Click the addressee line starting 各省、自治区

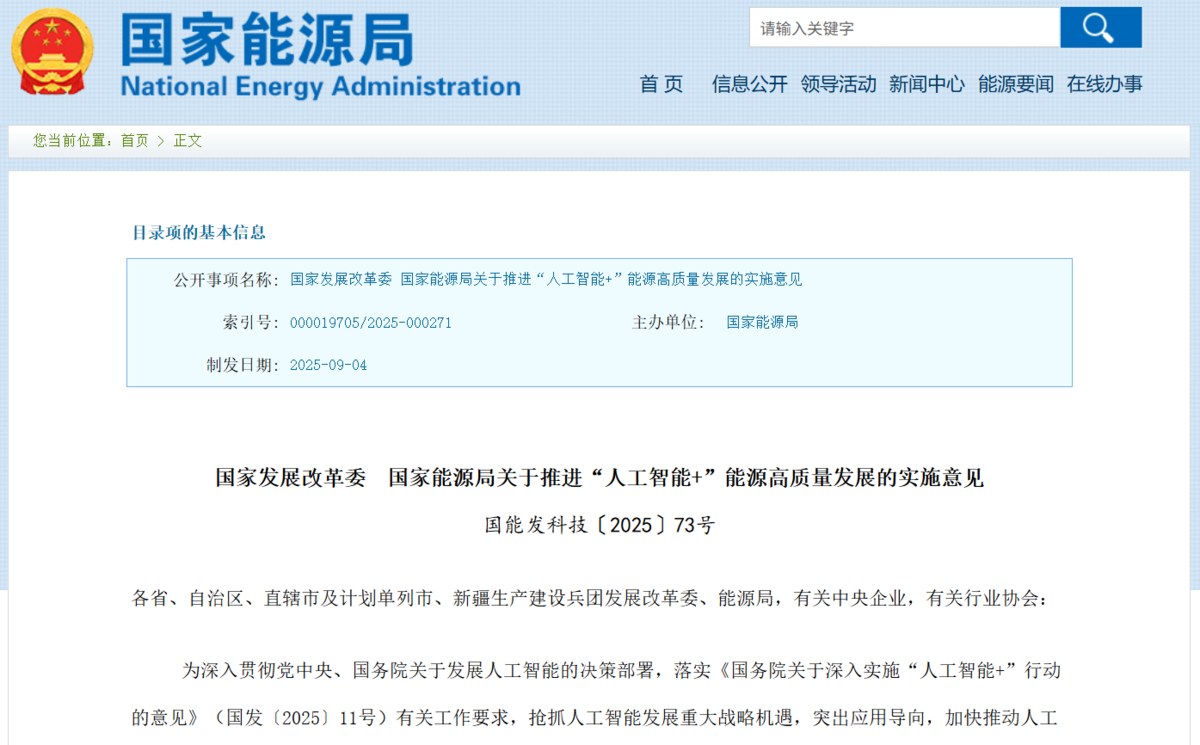[x=591, y=599]
